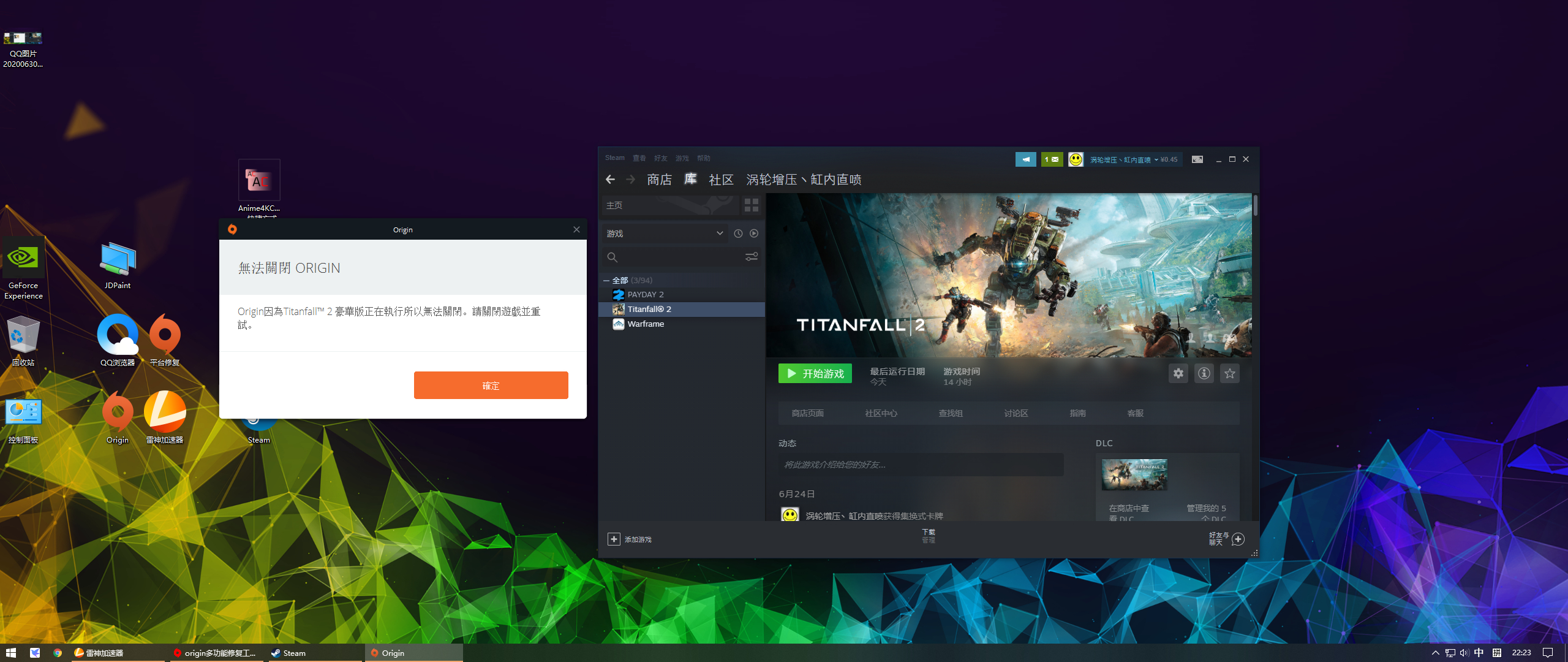This screenshot has width=1568, height=662.
Task: Click activity post input field
Action: [x=921, y=465]
